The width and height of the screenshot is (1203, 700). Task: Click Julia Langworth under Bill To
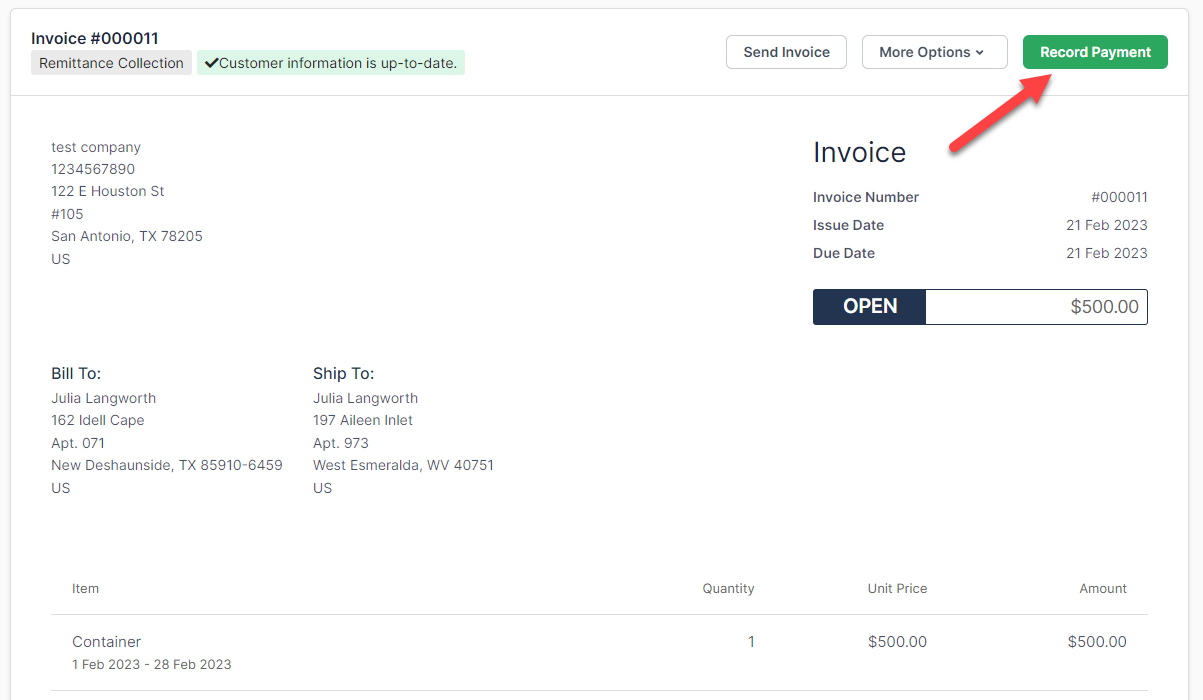click(103, 398)
